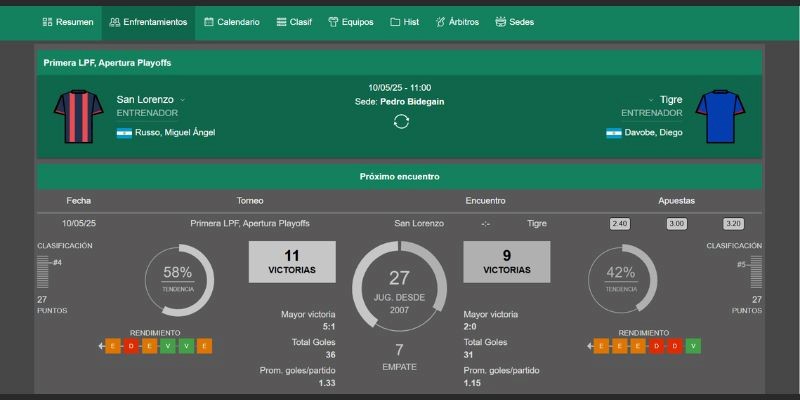Click the Próximo encuentro header bar
Viewport: 800px width, 400px height.
click(x=399, y=177)
